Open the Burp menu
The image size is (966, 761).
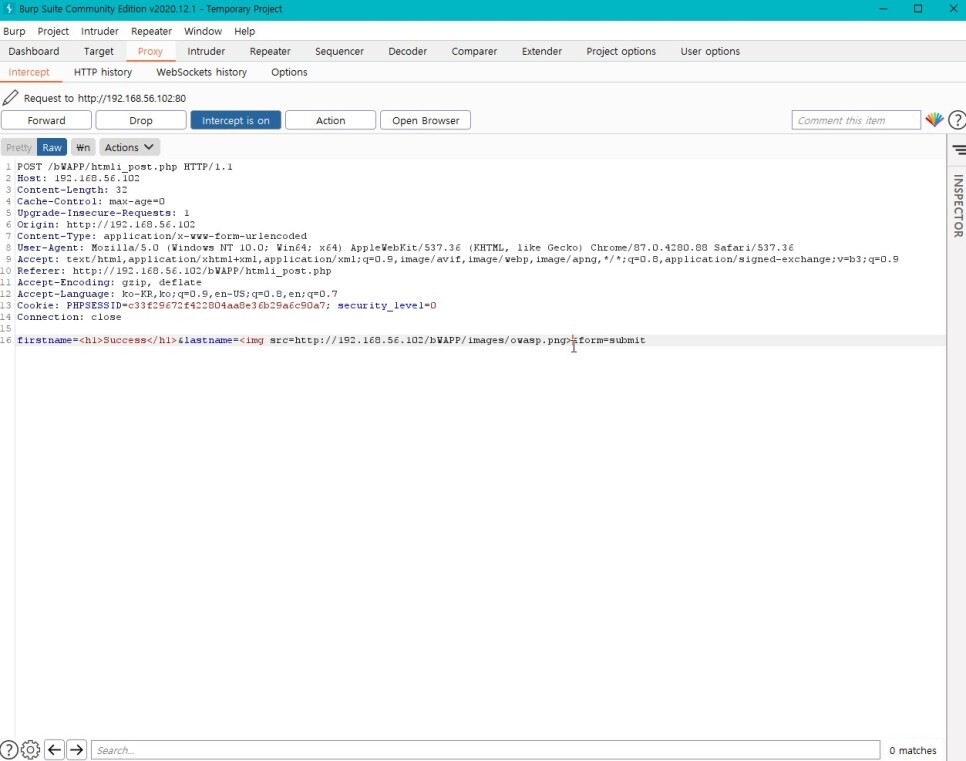tap(14, 31)
